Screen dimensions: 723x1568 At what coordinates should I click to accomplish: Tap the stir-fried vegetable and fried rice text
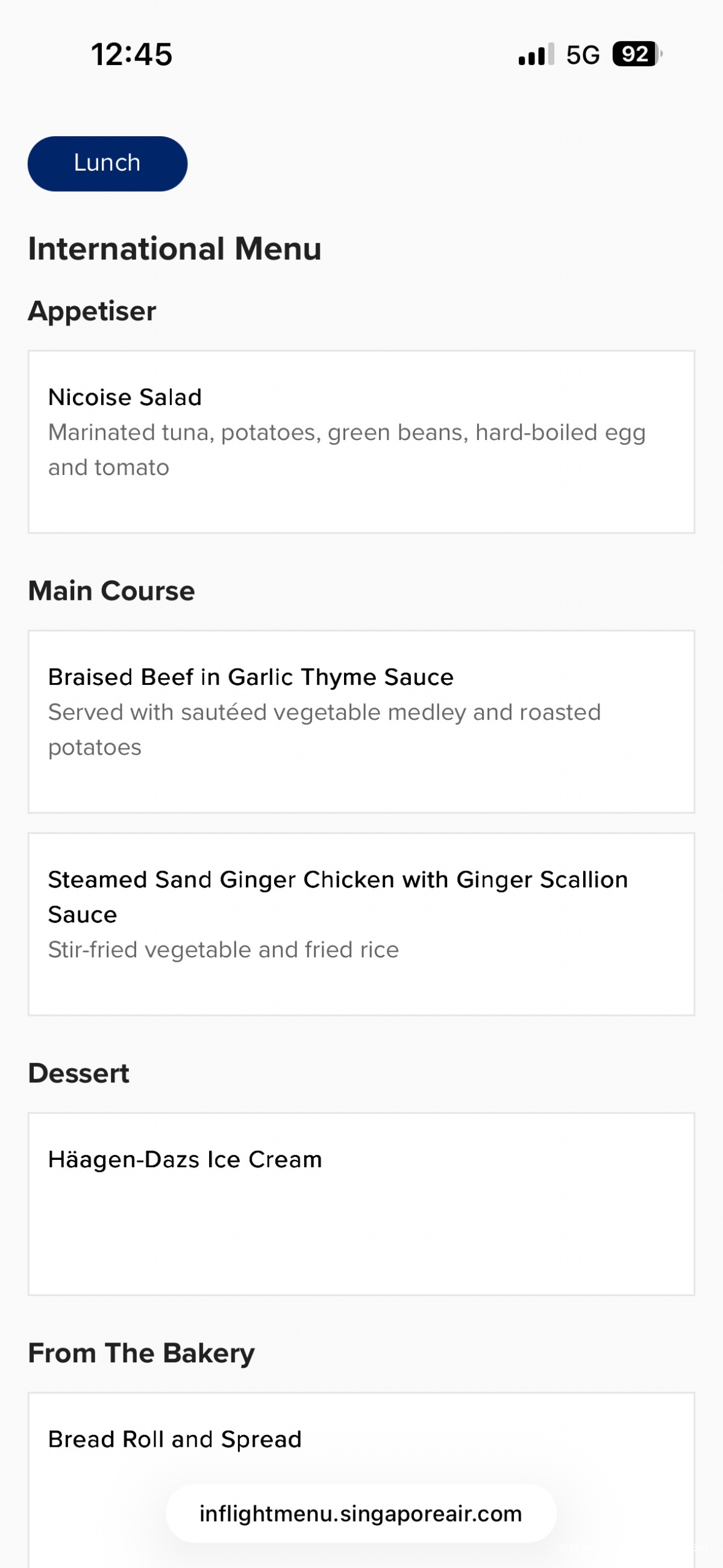click(224, 949)
